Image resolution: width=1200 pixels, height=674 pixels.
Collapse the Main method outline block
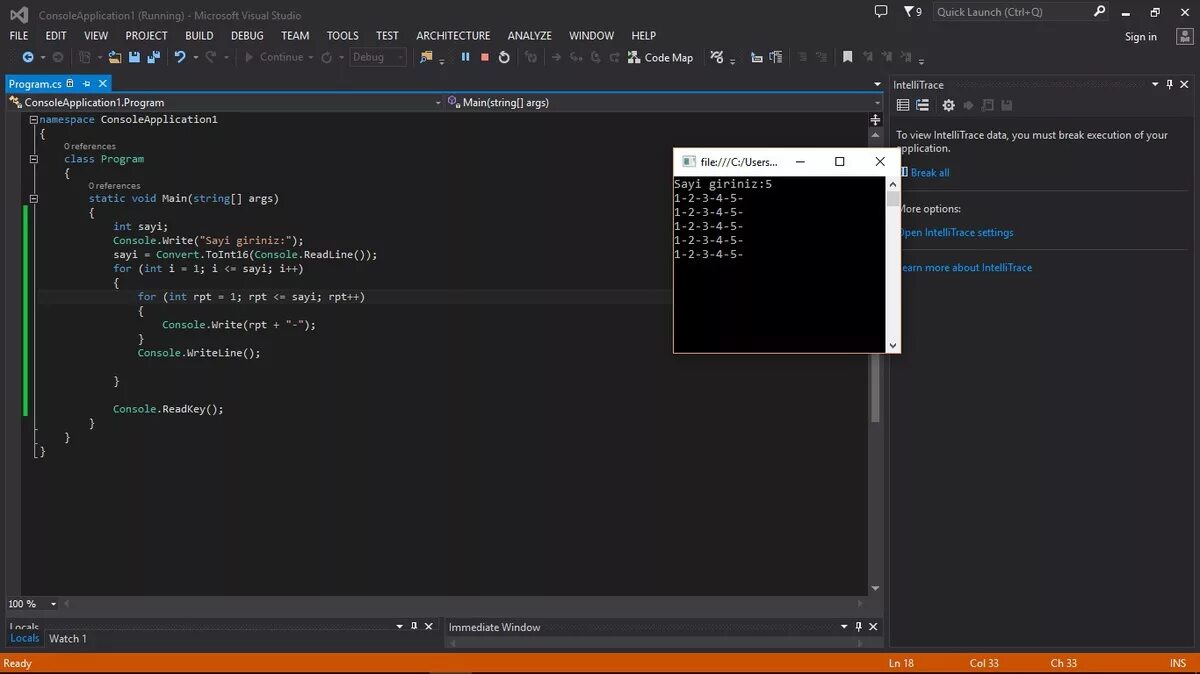34,199
